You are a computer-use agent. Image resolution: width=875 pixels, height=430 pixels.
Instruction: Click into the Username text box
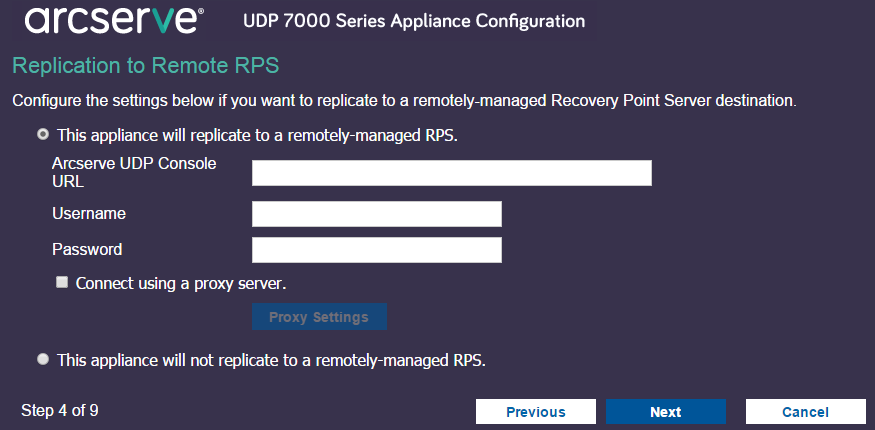376,214
